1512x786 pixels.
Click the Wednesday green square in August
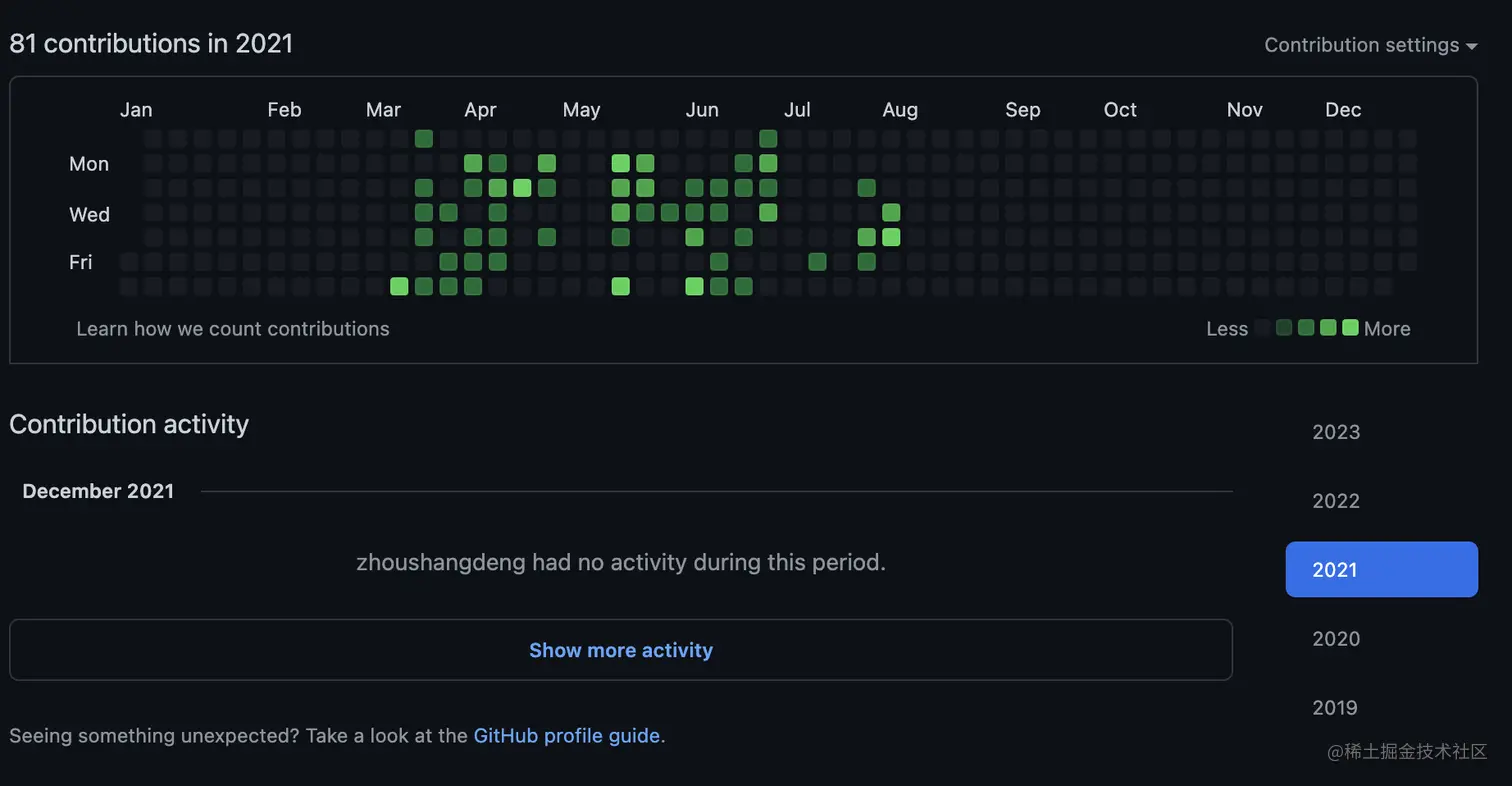[x=891, y=212]
